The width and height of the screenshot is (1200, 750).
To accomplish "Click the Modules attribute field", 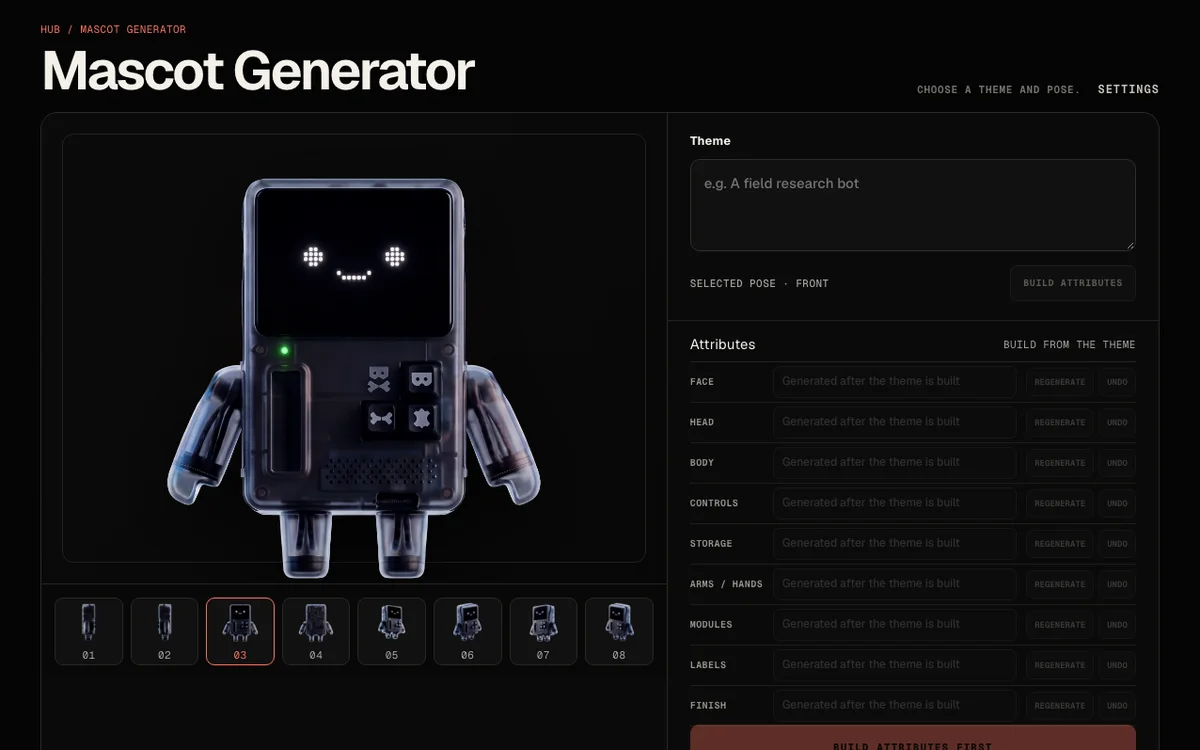I will tap(895, 624).
